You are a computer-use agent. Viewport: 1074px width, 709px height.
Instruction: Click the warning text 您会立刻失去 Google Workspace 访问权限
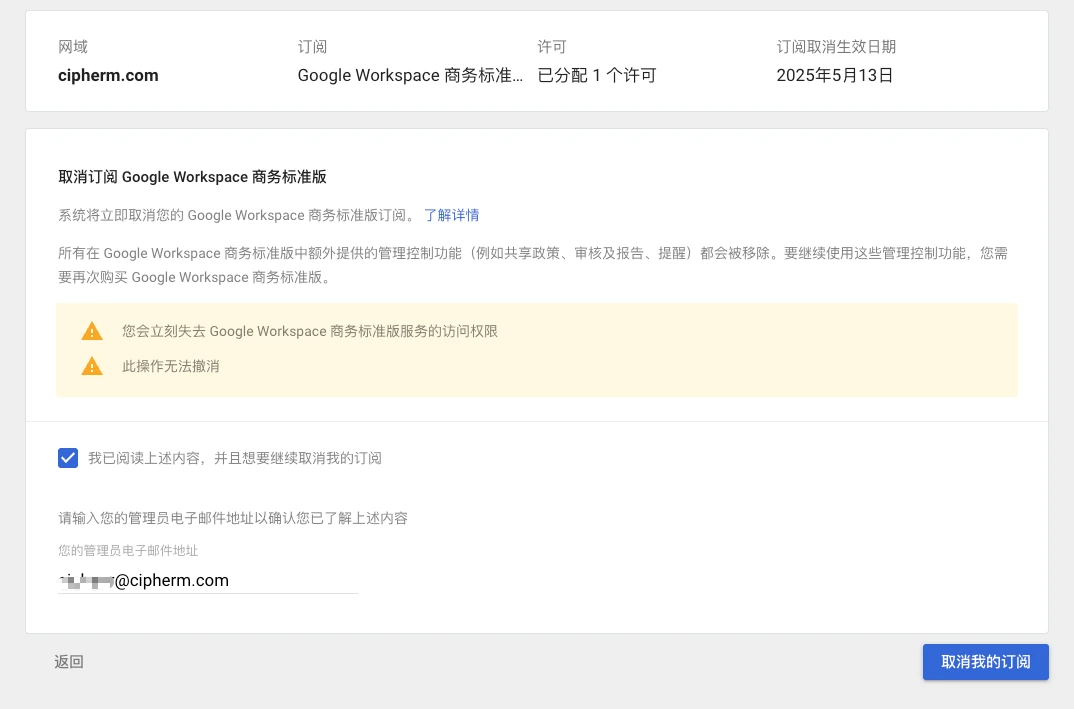(310, 332)
